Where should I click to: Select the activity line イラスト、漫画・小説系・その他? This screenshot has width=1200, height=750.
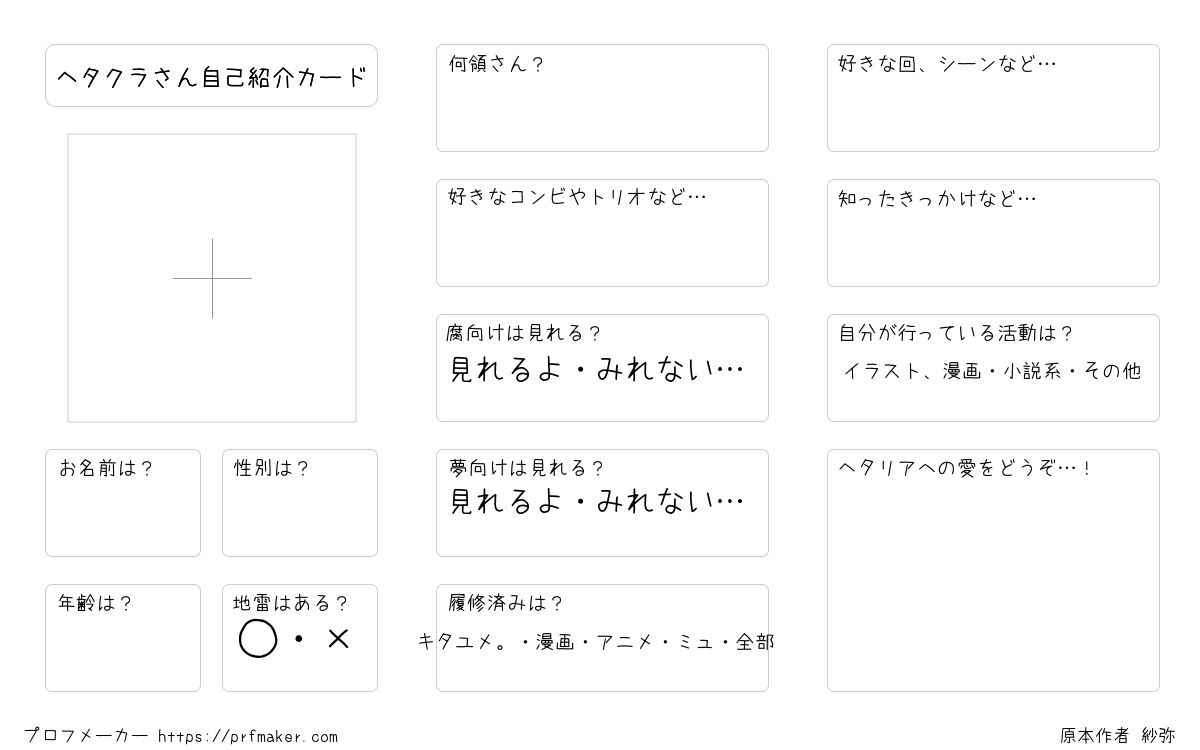992,371
